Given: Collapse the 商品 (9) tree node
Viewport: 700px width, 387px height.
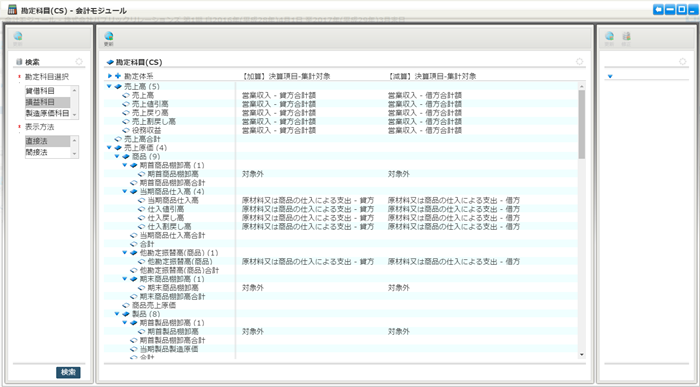Looking at the screenshot, I should pos(117,156).
